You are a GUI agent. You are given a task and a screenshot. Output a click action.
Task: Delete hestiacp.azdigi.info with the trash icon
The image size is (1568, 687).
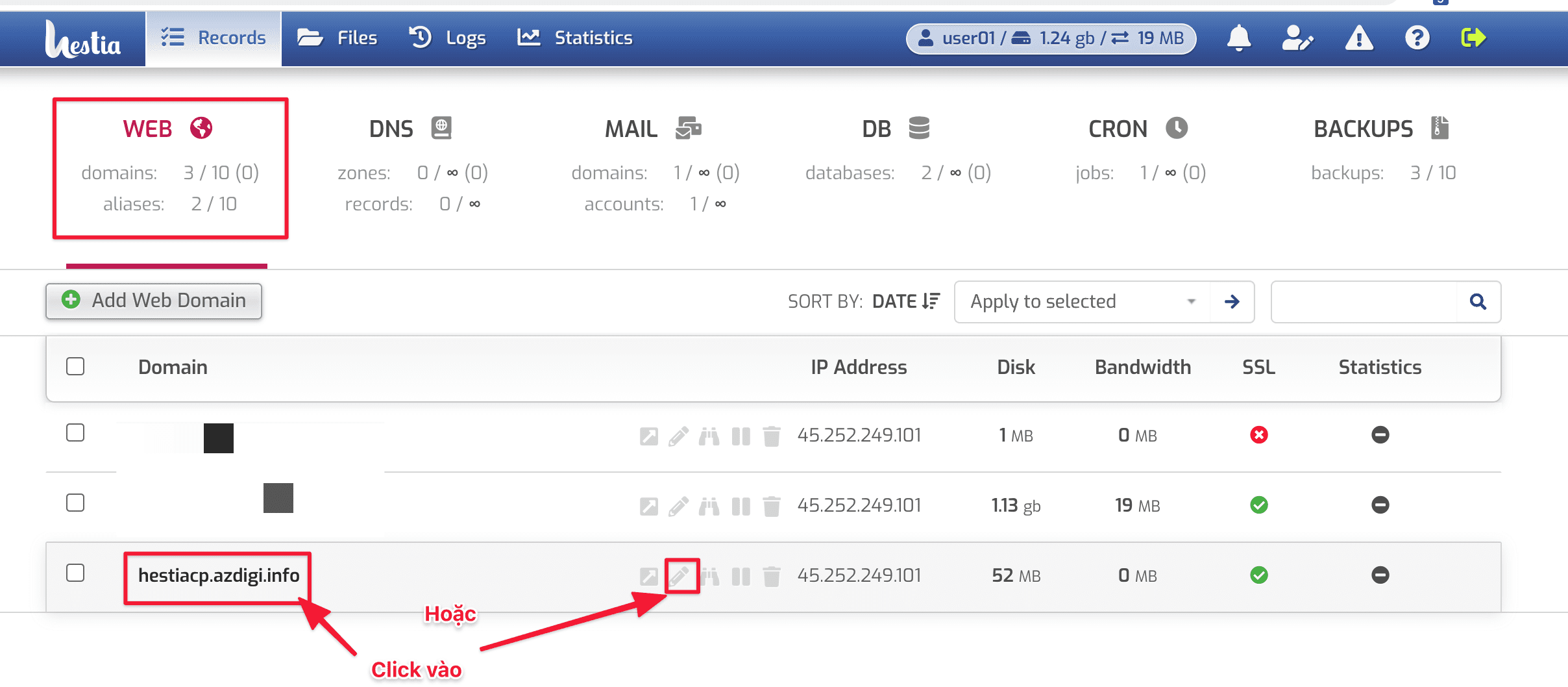772,575
